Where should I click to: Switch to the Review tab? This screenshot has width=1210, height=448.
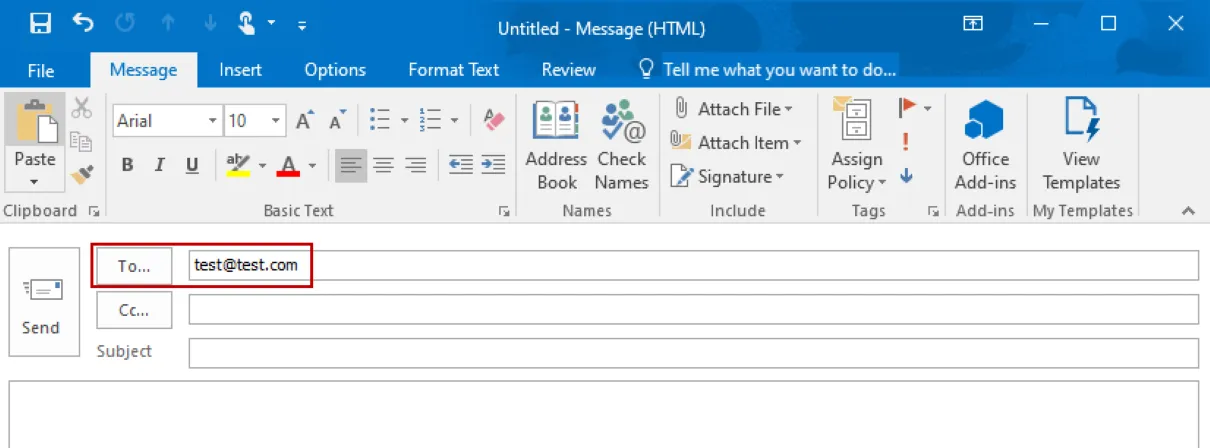tap(569, 70)
